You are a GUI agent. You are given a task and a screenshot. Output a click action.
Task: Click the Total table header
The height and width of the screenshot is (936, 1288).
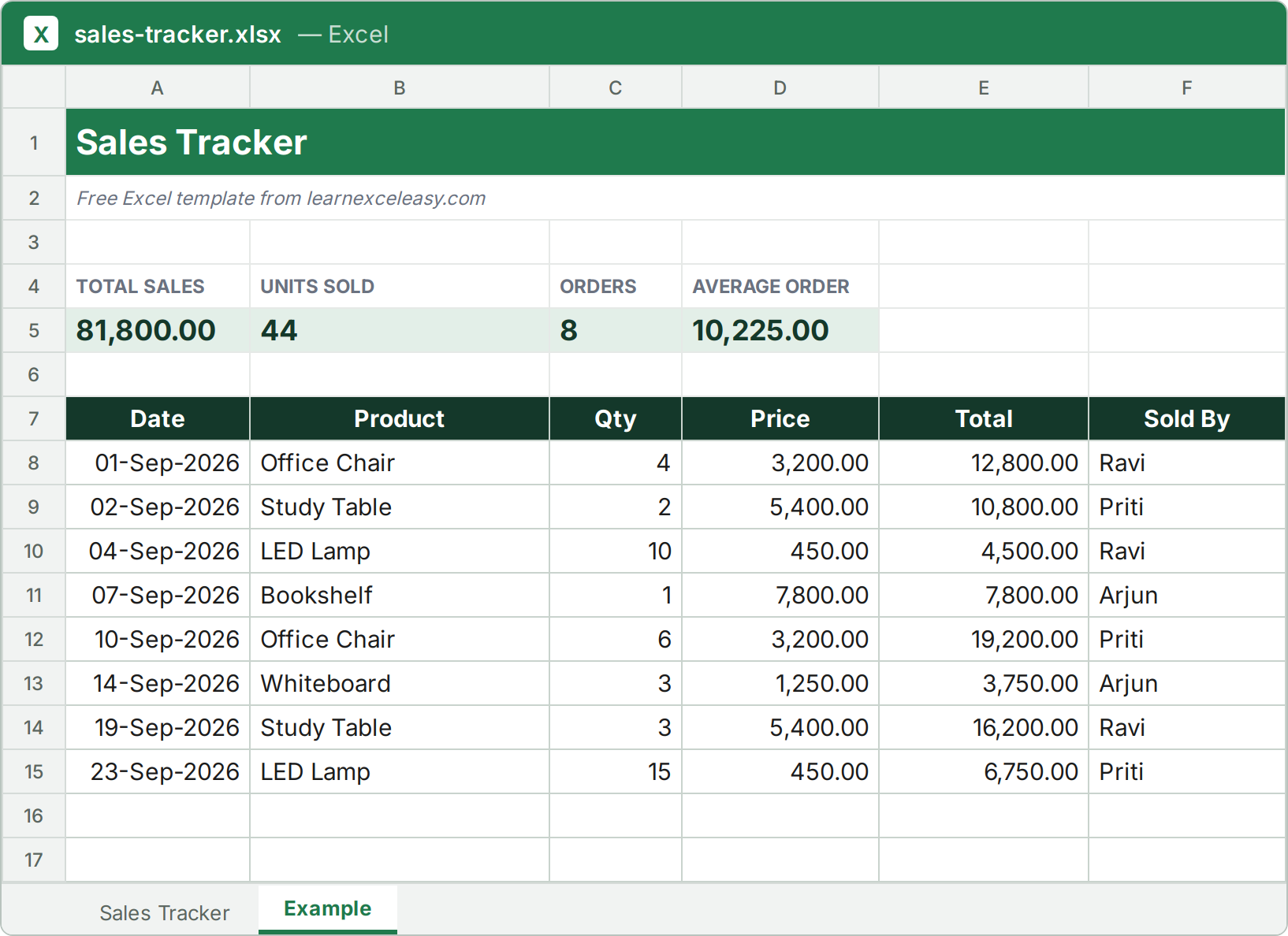984,418
